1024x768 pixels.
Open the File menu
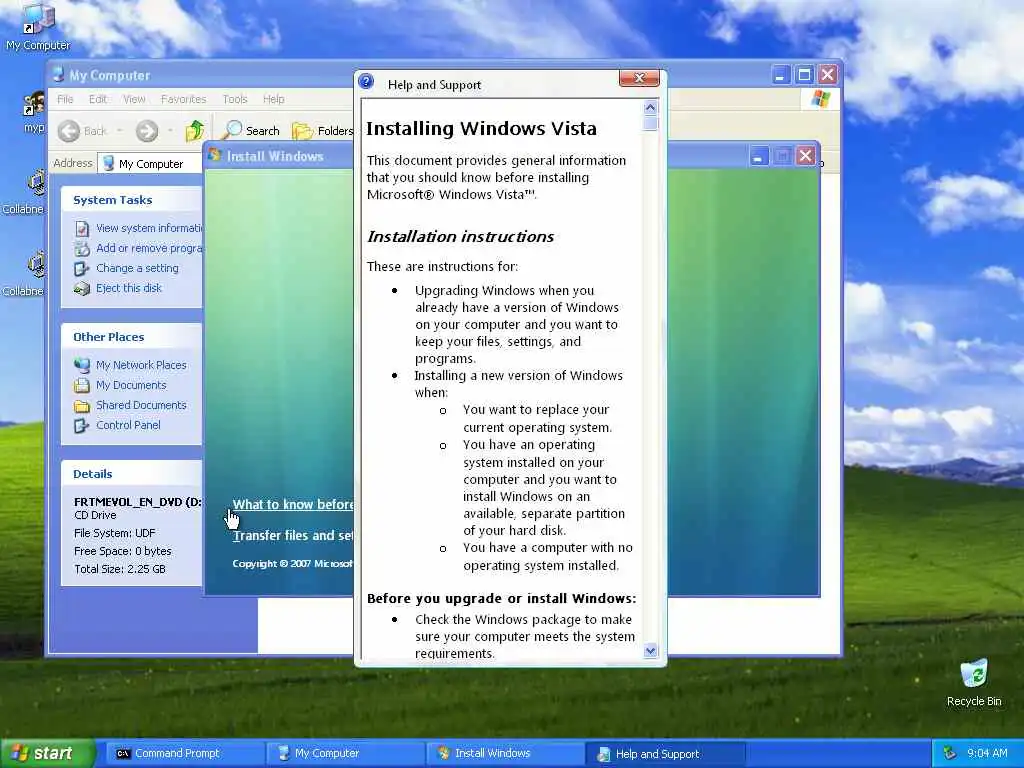coord(65,99)
